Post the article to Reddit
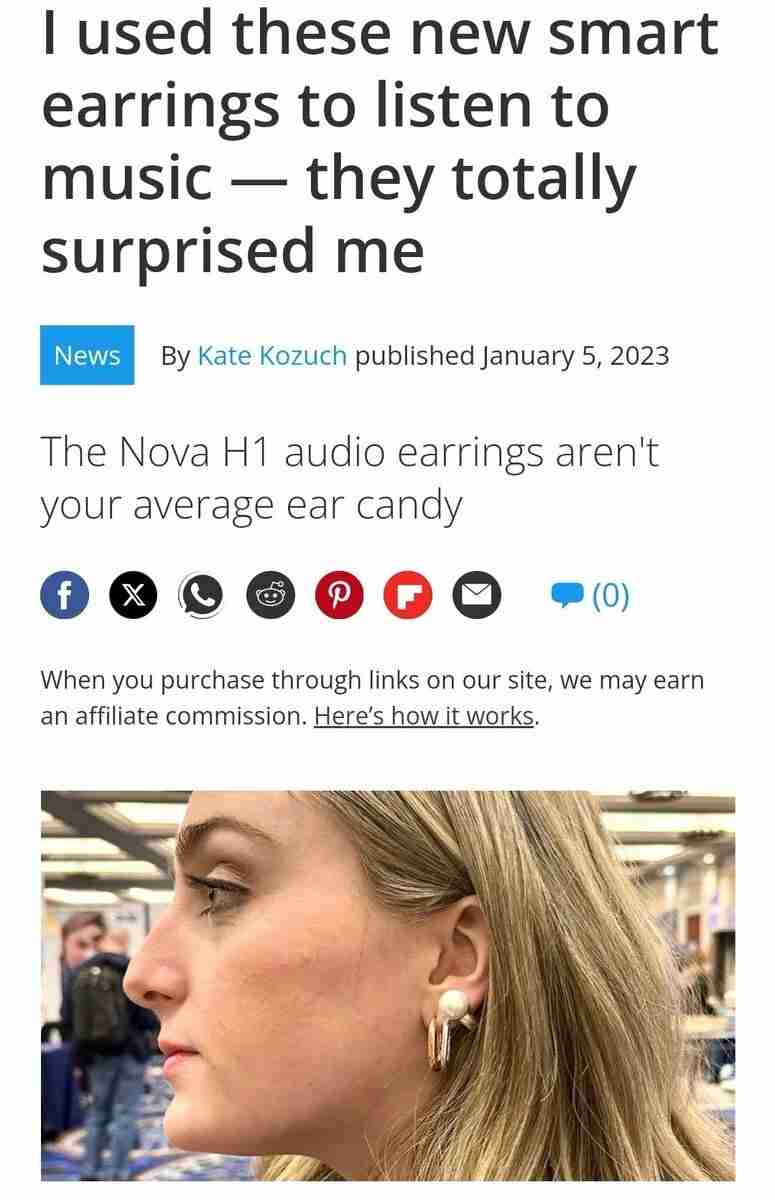The width and height of the screenshot is (775, 1200). [x=270, y=596]
